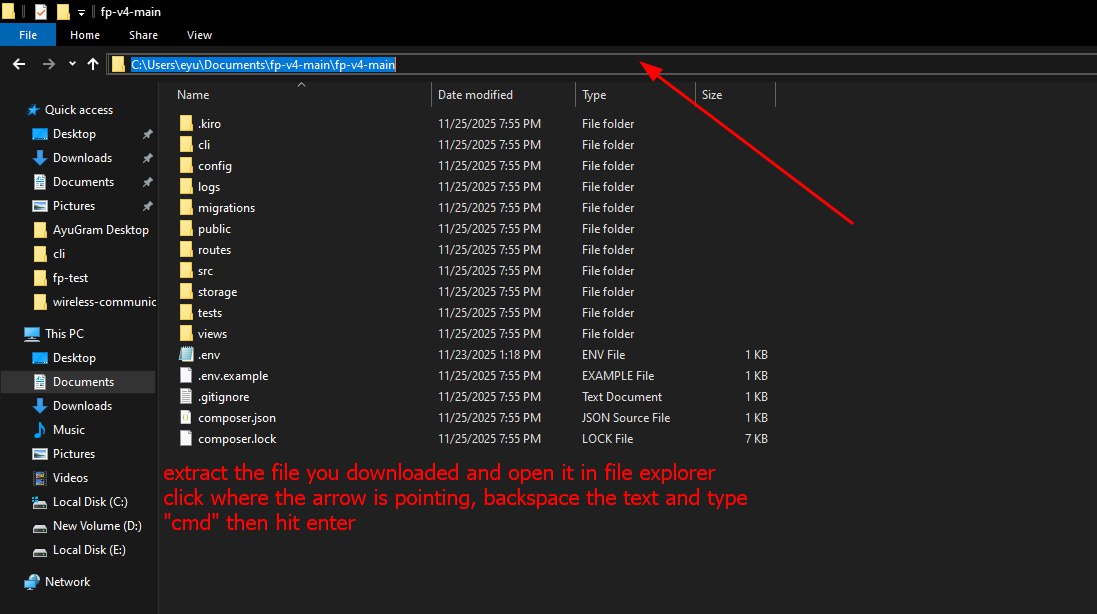Select the config folder icon
This screenshot has height=614, width=1097.
[186, 166]
